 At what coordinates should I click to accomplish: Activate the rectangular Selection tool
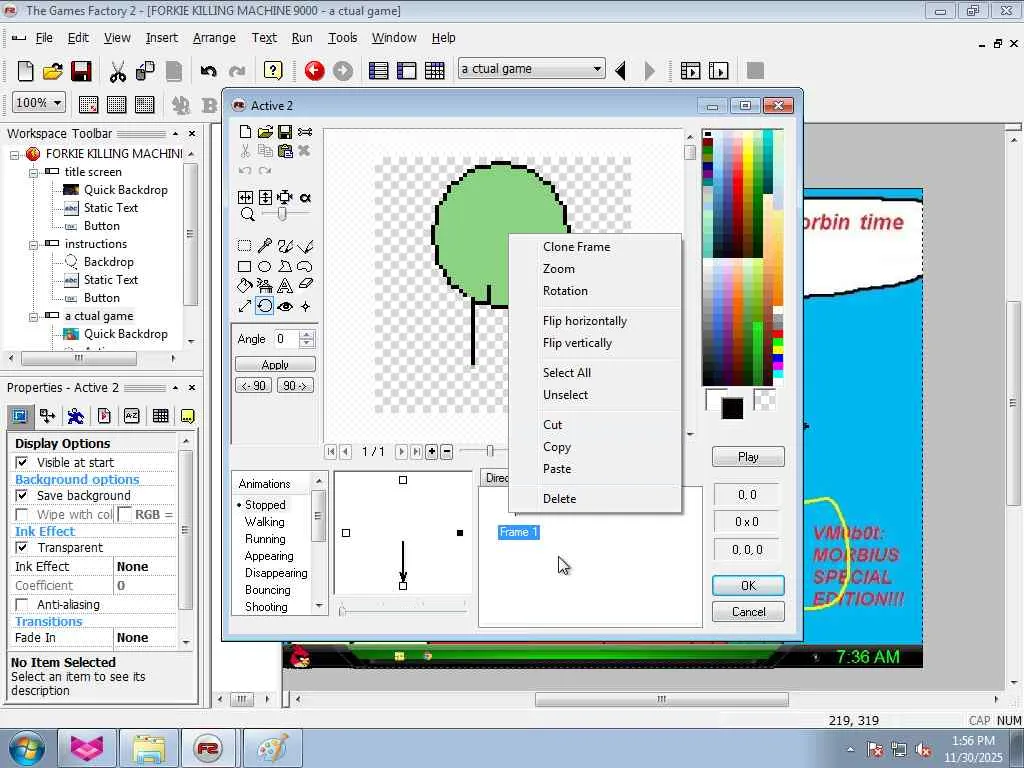point(244,246)
